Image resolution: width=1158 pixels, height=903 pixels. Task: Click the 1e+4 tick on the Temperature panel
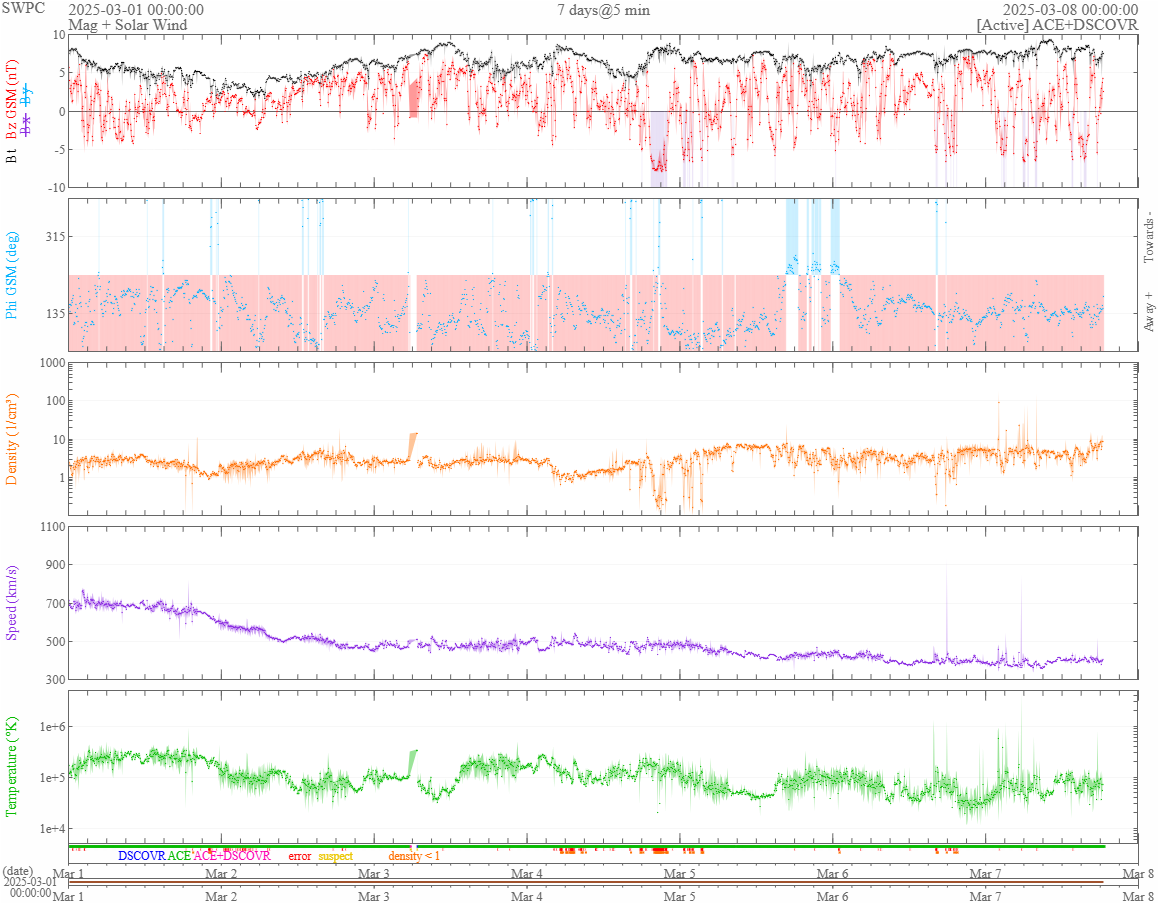pyautogui.click(x=52, y=828)
